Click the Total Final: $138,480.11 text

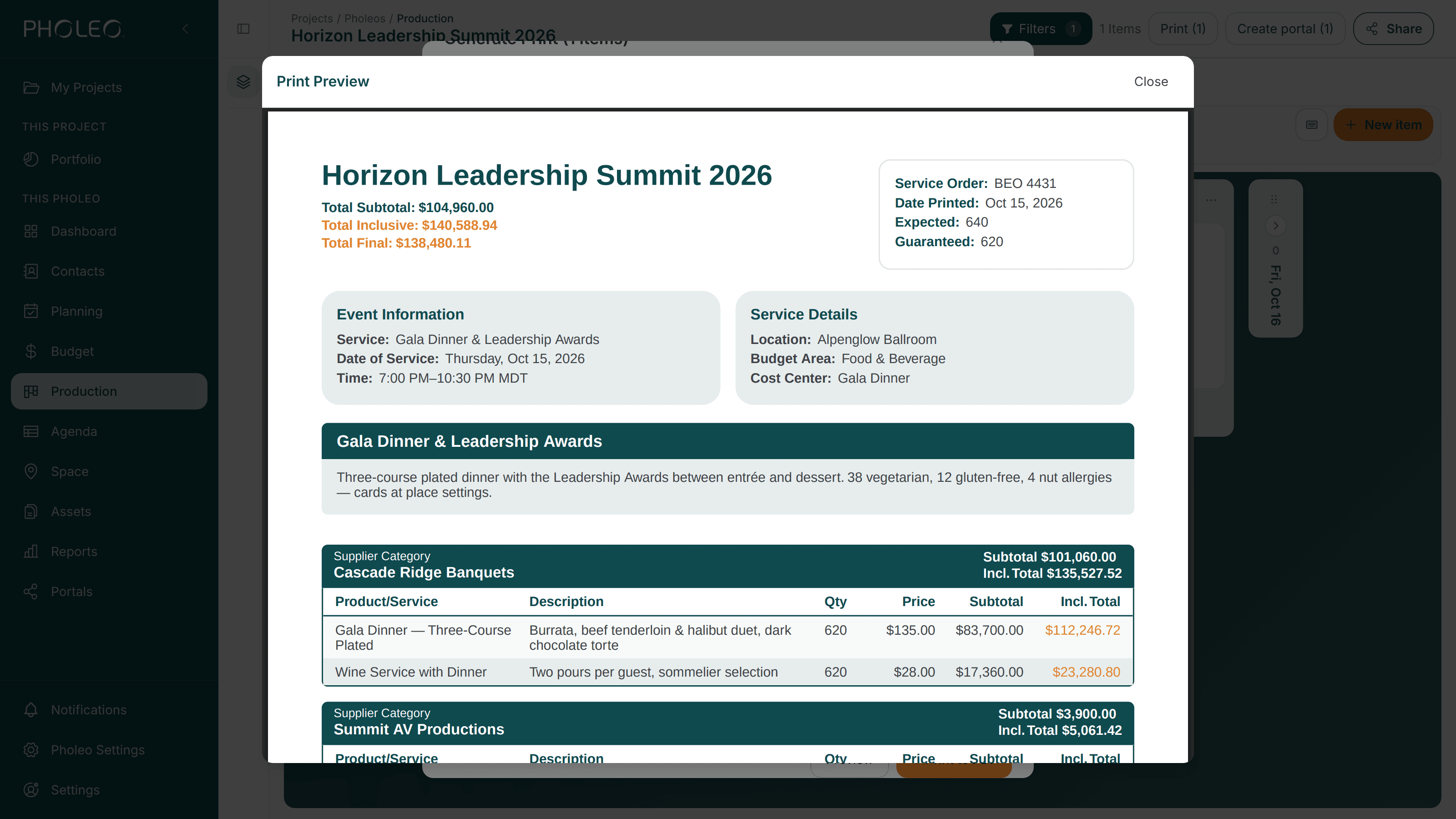[396, 243]
